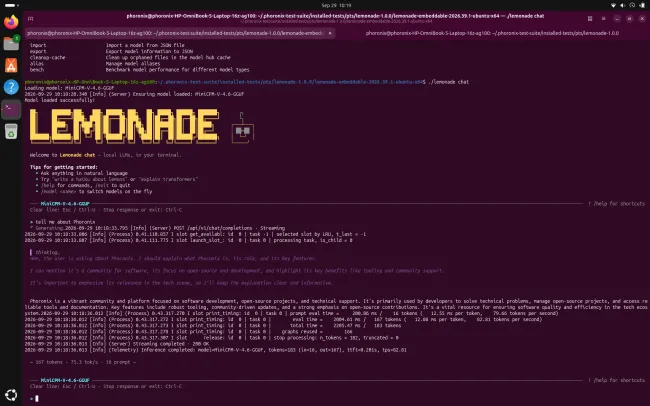Click the Lemonade robot mascot logo

pos(243,128)
